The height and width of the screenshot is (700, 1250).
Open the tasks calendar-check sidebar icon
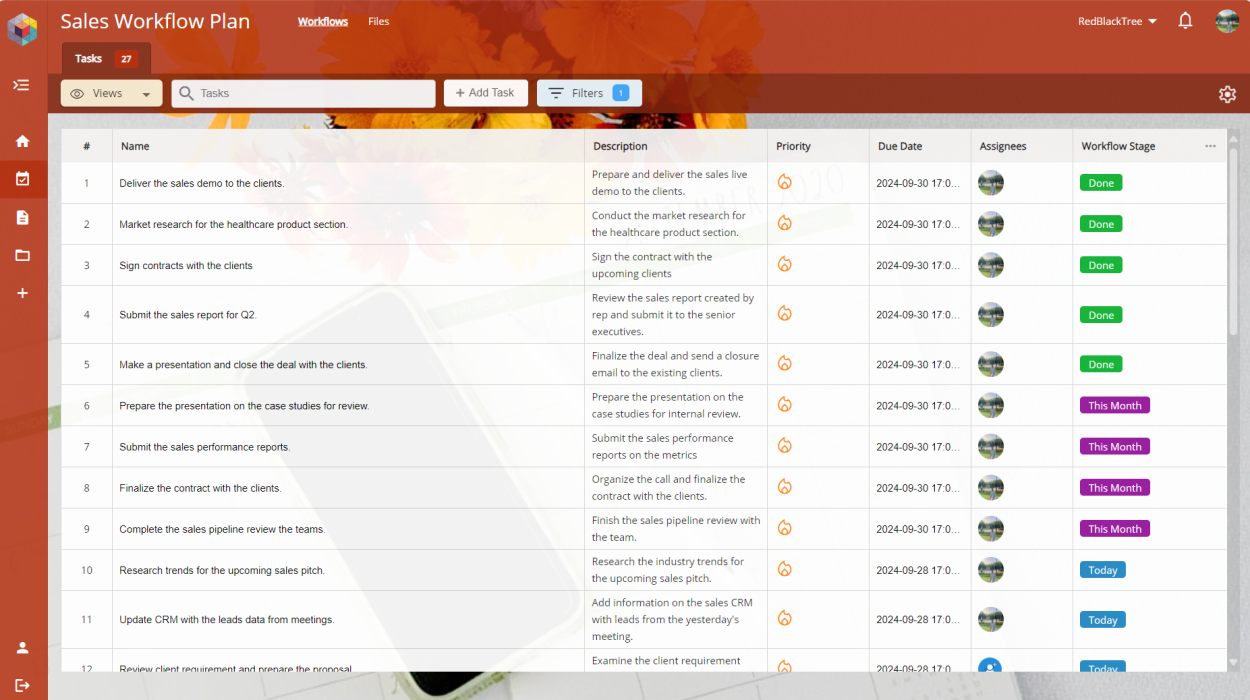tap(22, 179)
